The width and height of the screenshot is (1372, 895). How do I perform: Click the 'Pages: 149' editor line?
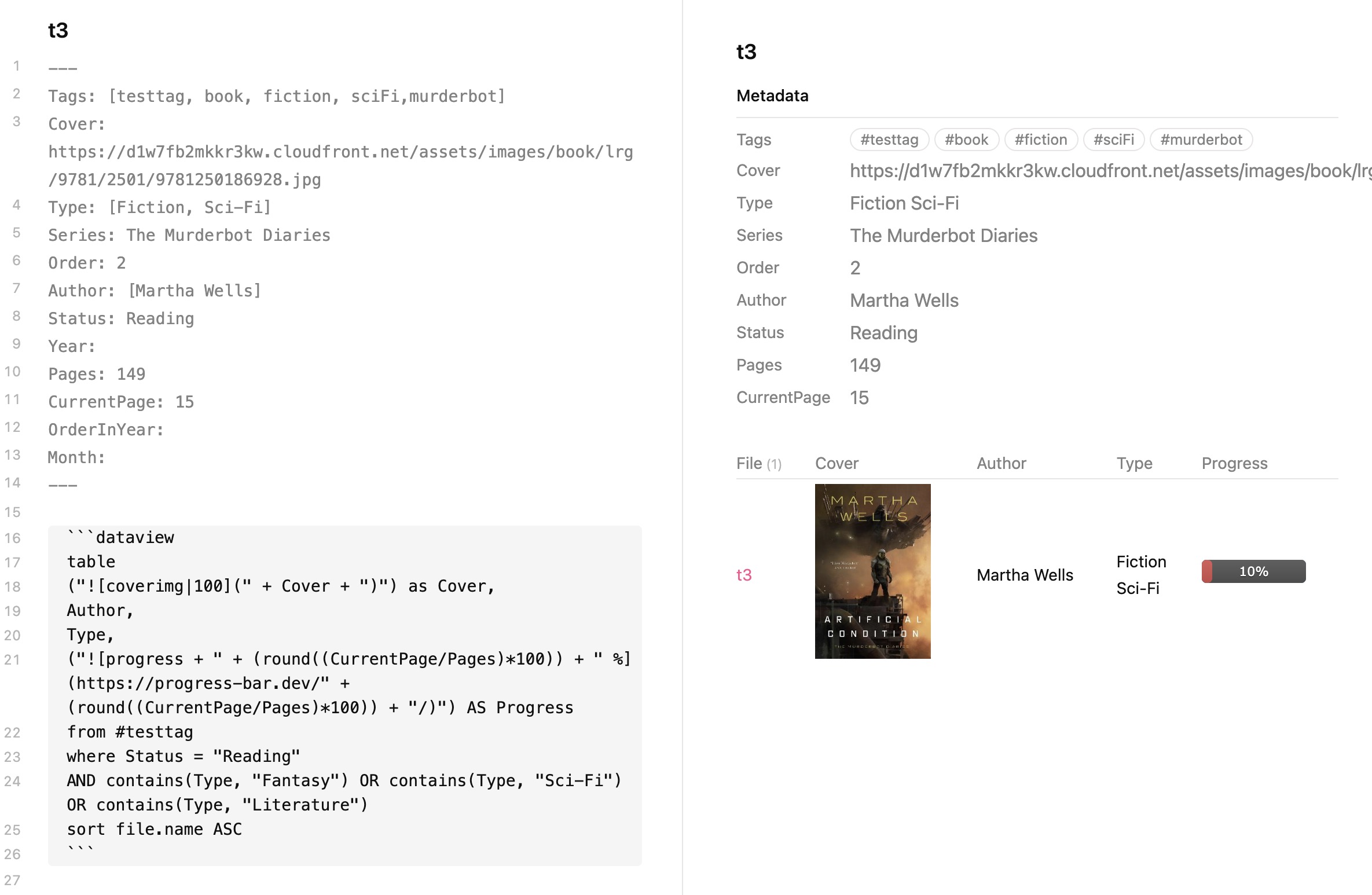(97, 374)
